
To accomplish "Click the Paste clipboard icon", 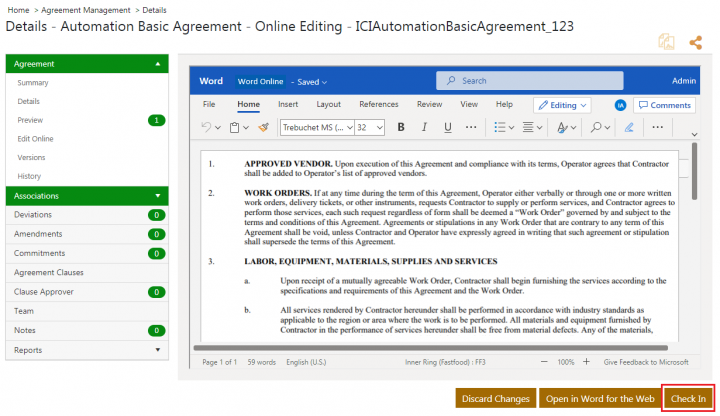I will pos(233,127).
